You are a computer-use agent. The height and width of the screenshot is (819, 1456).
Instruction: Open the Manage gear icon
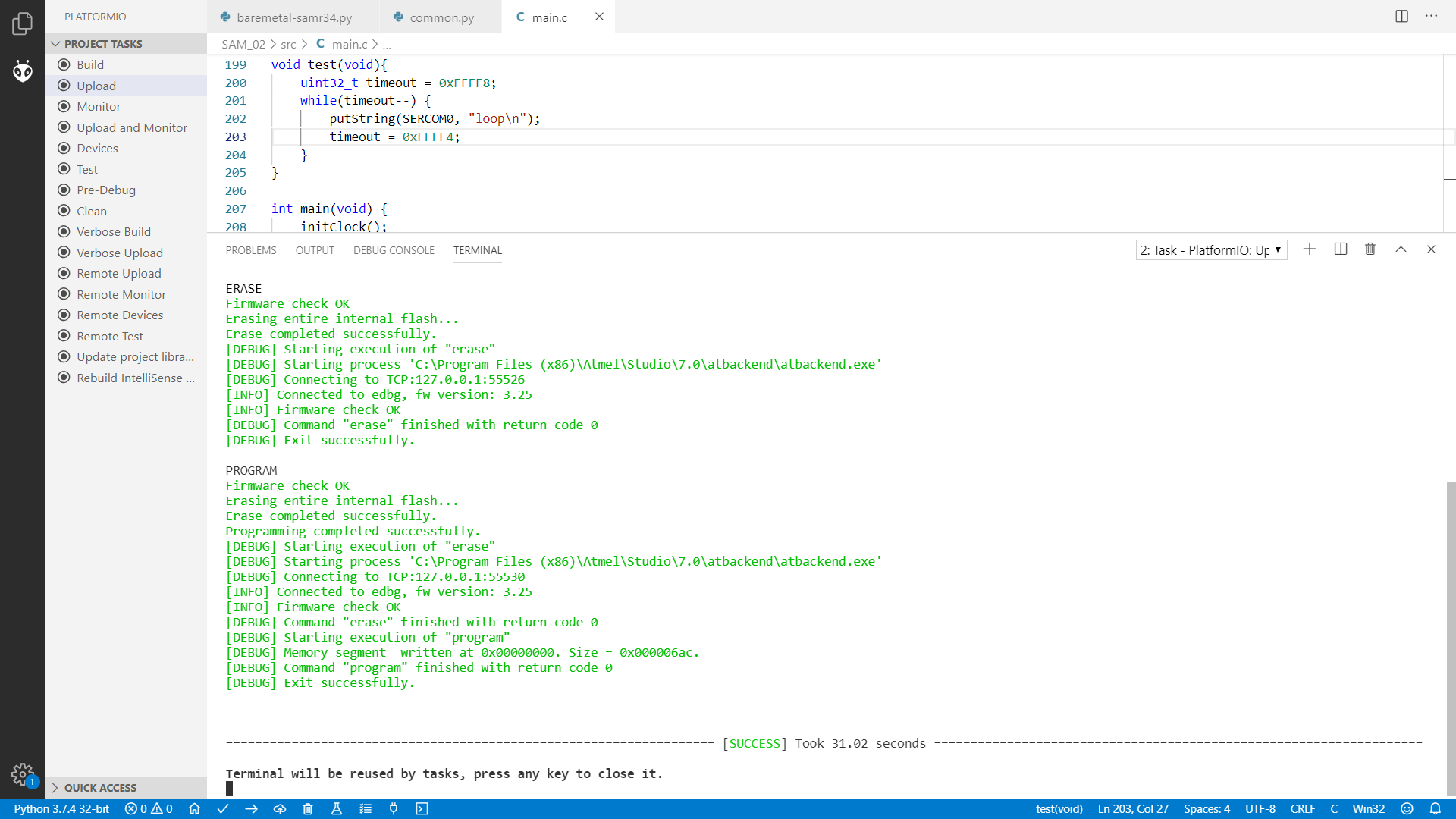click(23, 774)
